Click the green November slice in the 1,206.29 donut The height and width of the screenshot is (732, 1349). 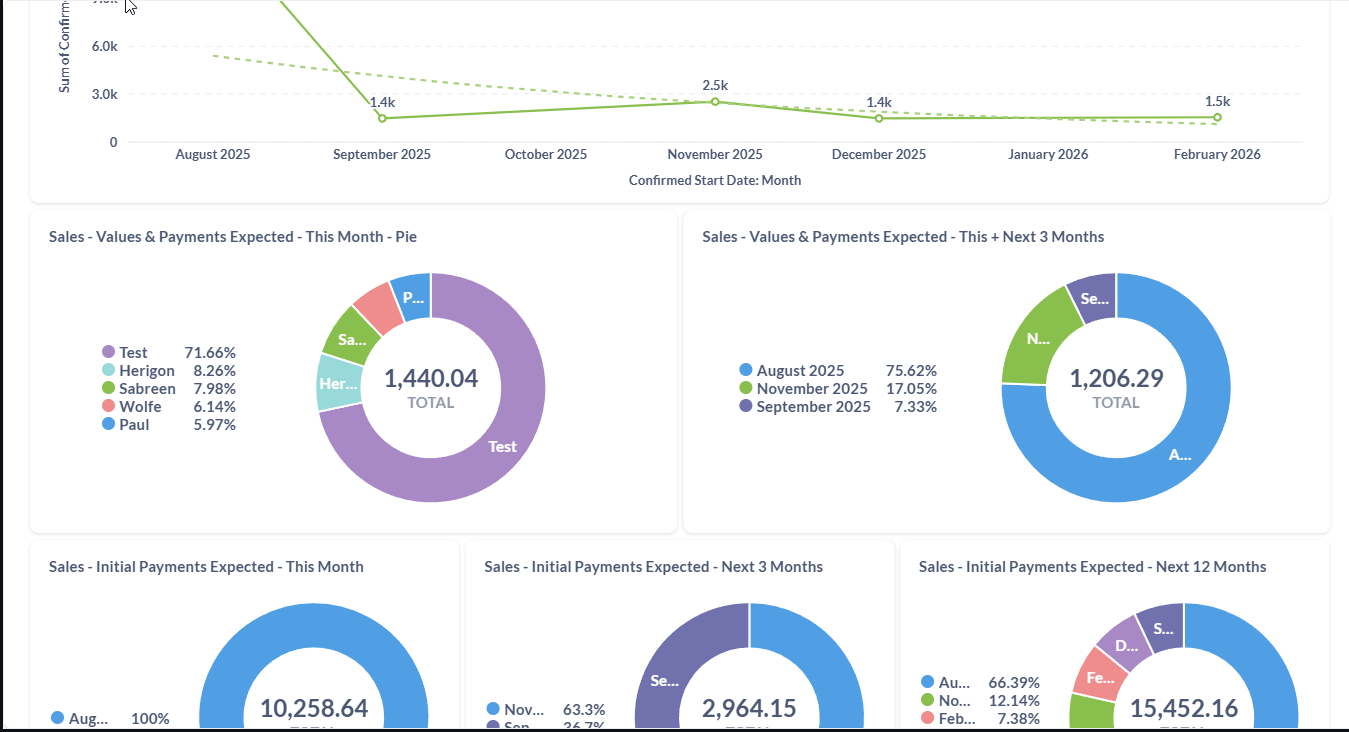(1036, 340)
